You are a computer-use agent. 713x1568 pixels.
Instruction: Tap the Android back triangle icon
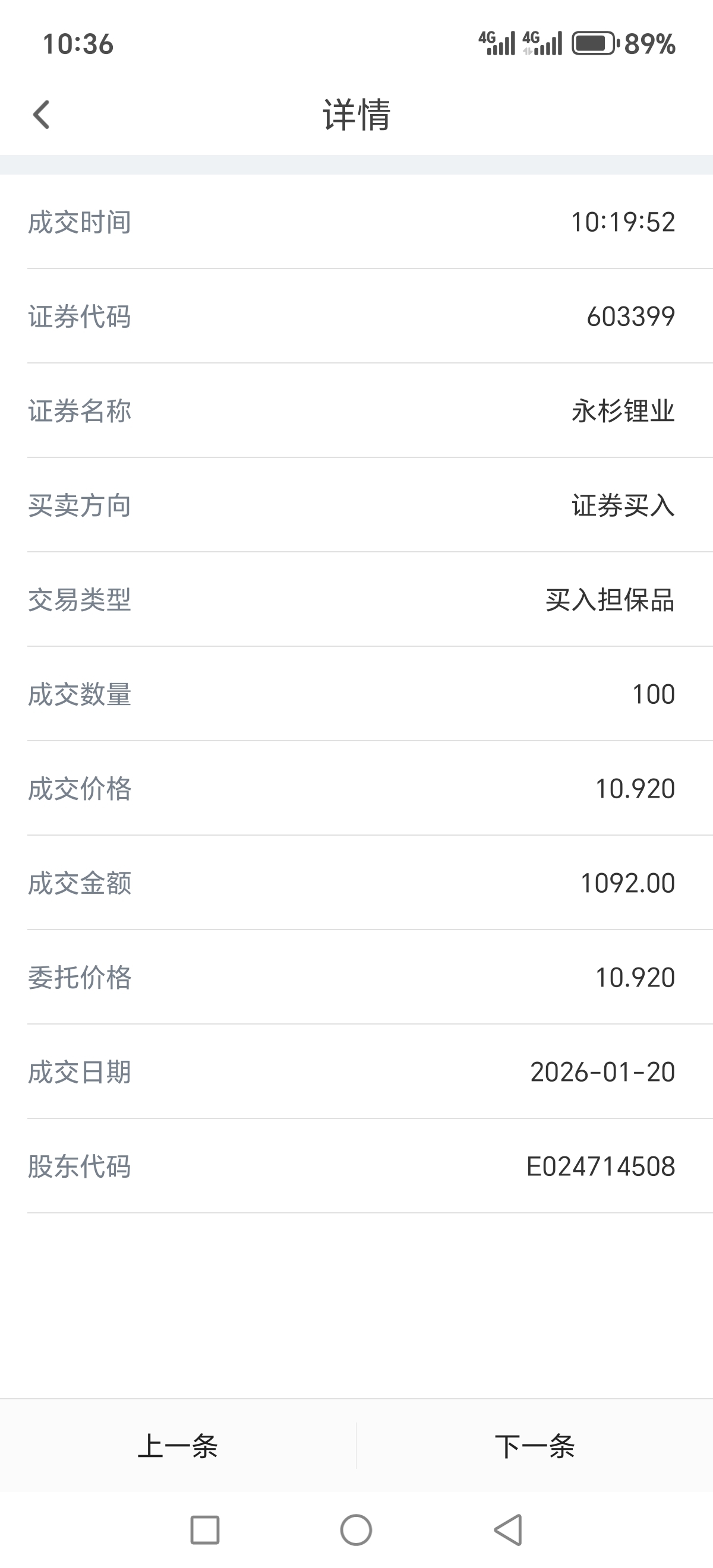pos(509,1529)
